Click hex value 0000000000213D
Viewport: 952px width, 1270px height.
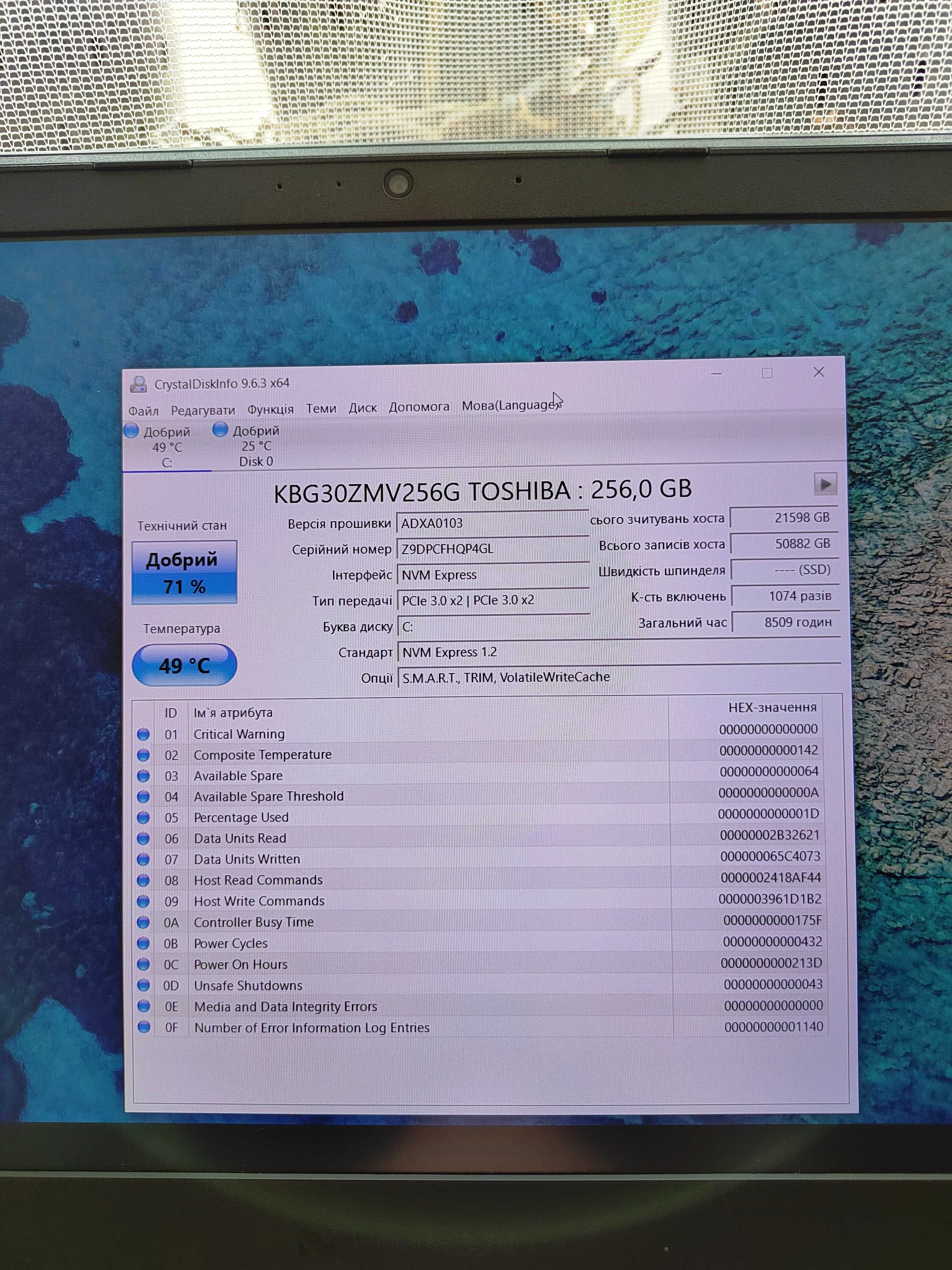tap(771, 963)
